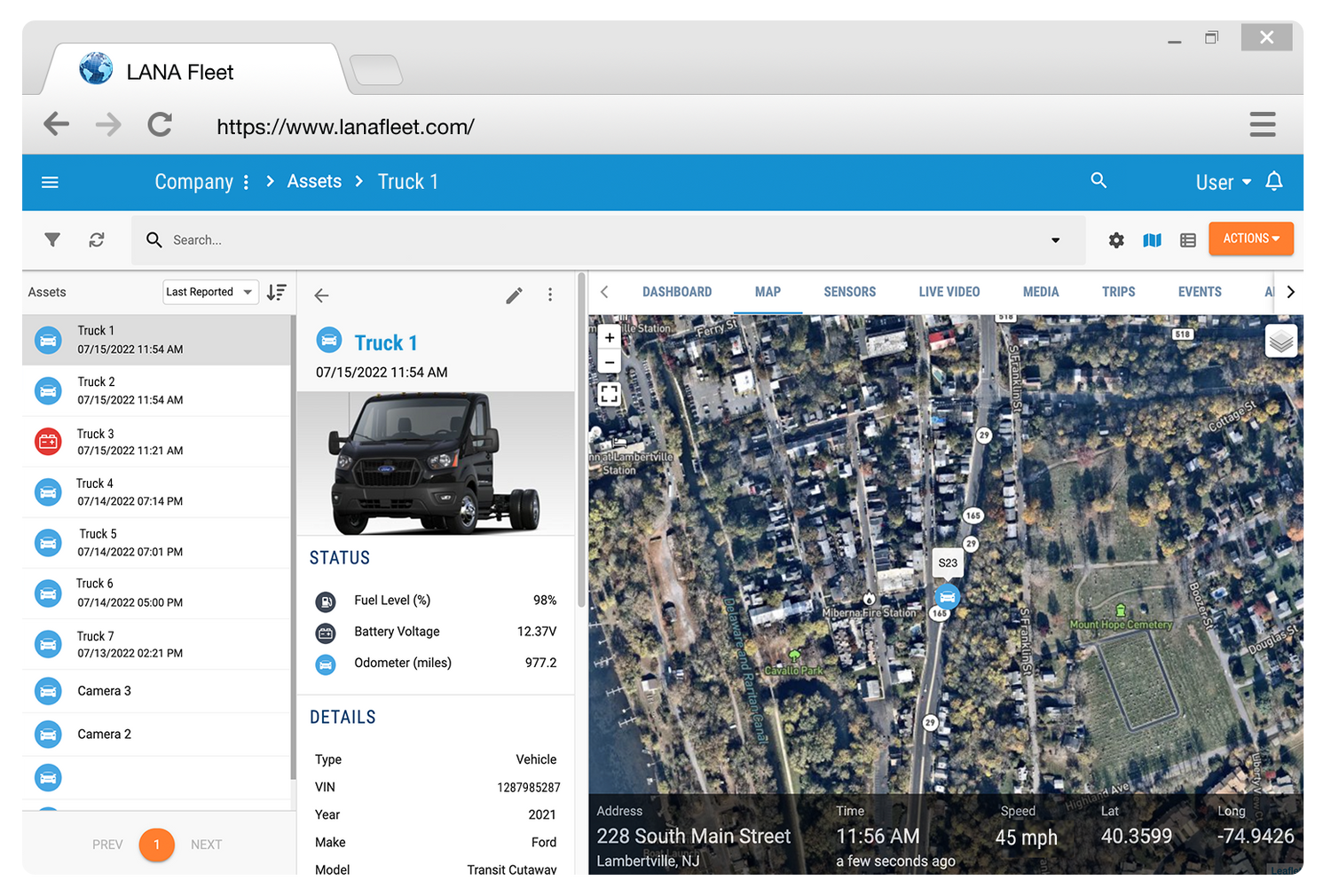Open the settings gear icon
The height and width of the screenshot is (896, 1331).
(x=1116, y=240)
